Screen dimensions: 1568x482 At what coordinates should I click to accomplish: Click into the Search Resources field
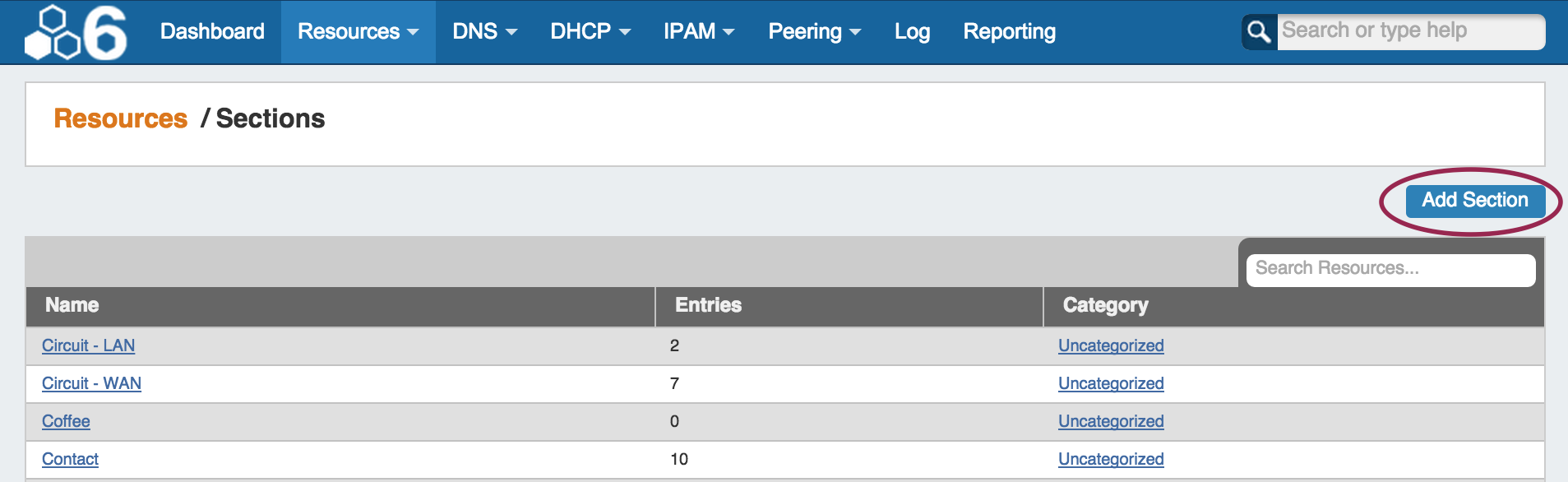pos(1390,269)
